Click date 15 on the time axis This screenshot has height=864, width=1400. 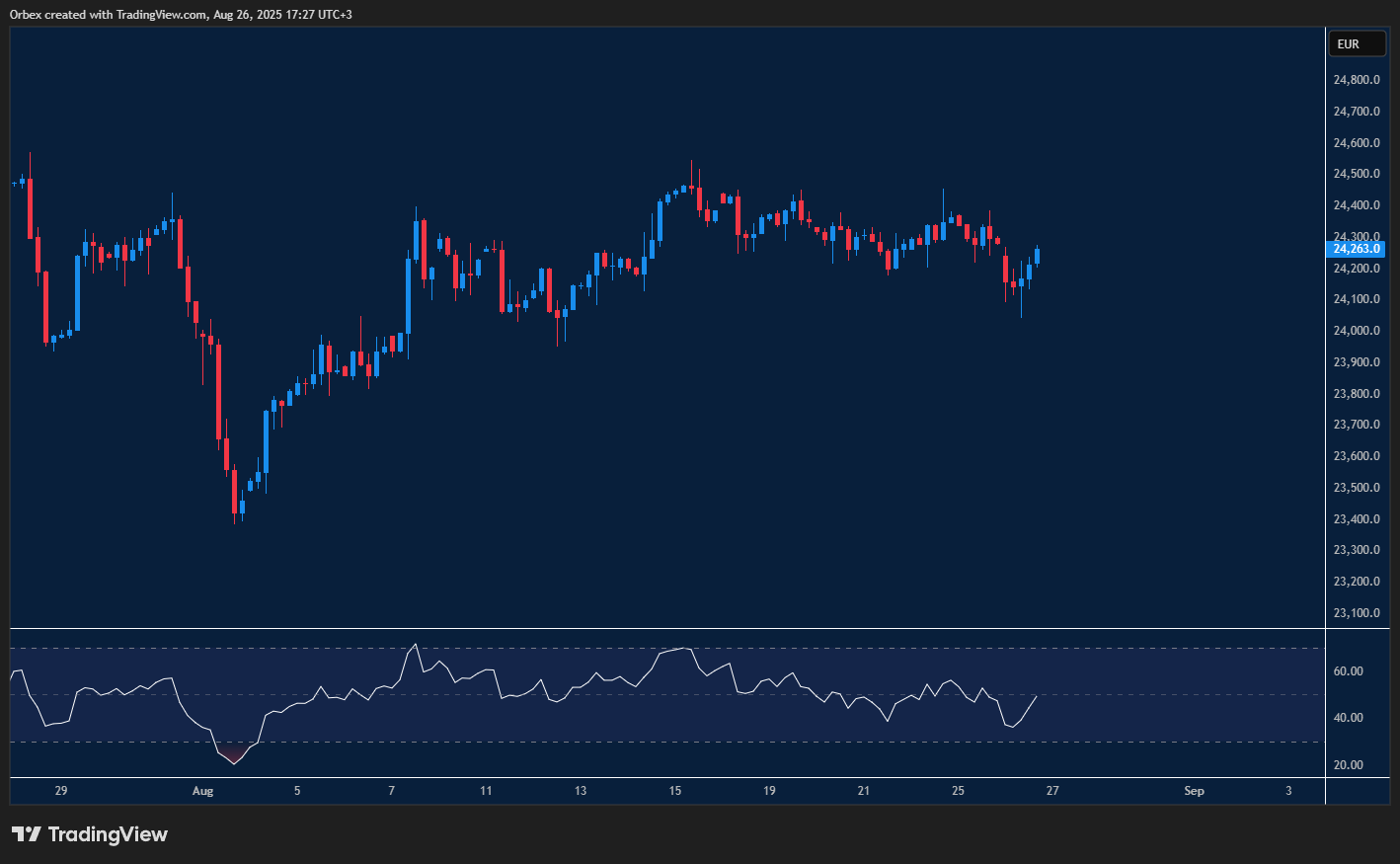click(675, 791)
